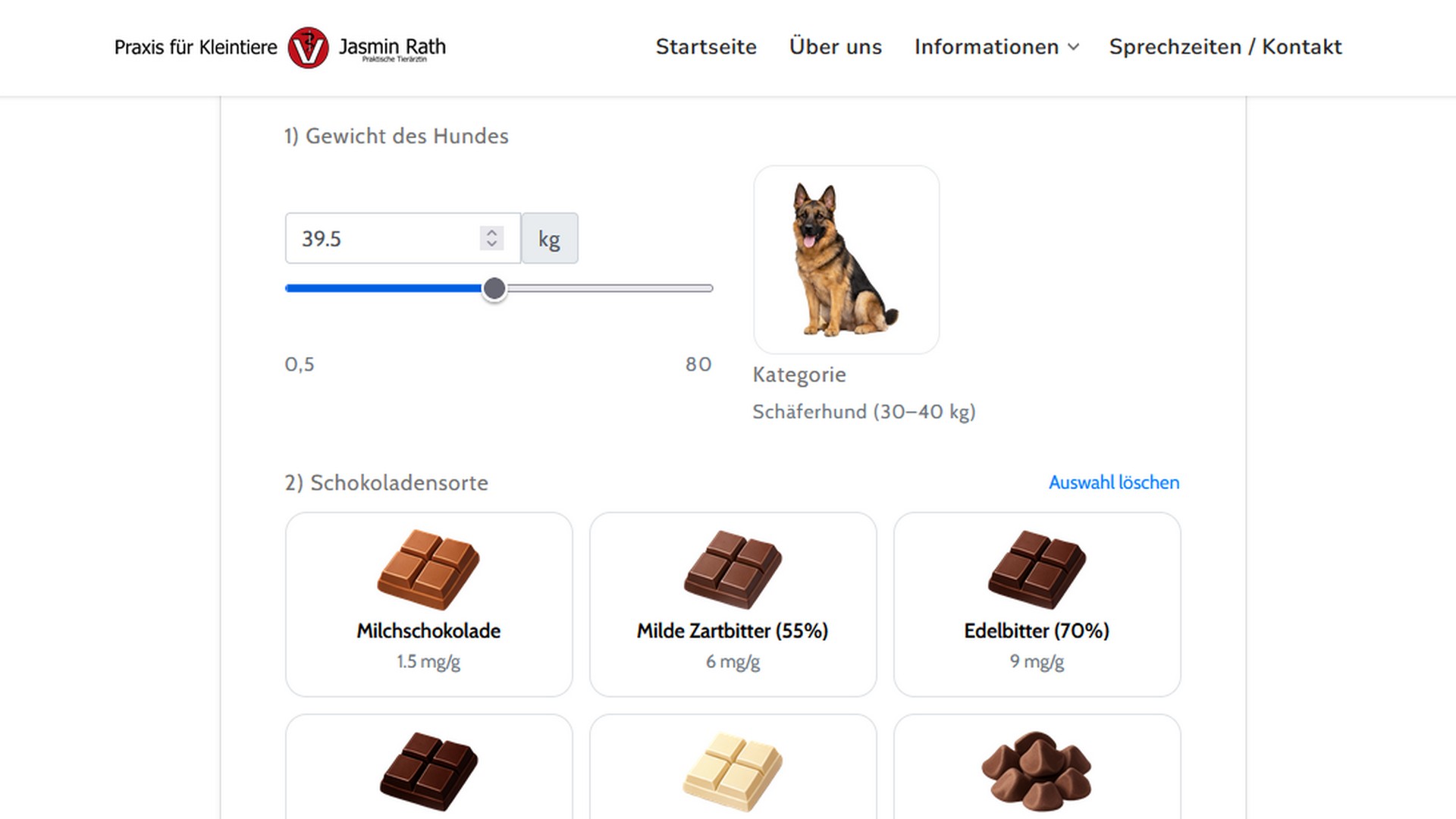Select the chocolate chips pile card
Image resolution: width=1456 pixels, height=819 pixels.
click(x=1037, y=767)
